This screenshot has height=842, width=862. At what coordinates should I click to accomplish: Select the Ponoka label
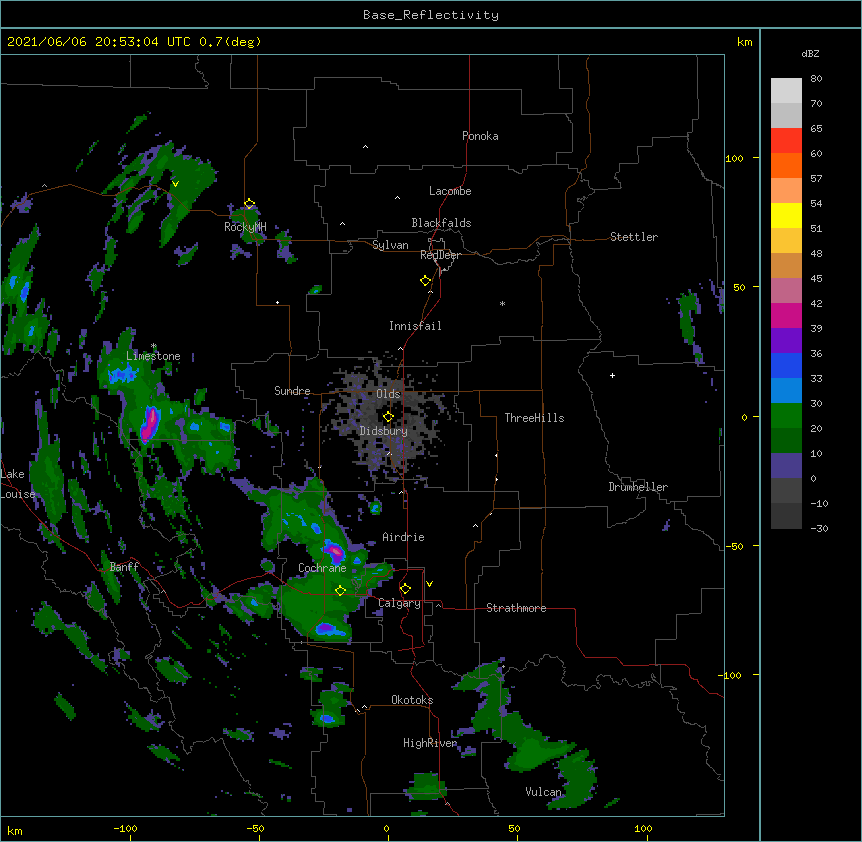pos(480,136)
